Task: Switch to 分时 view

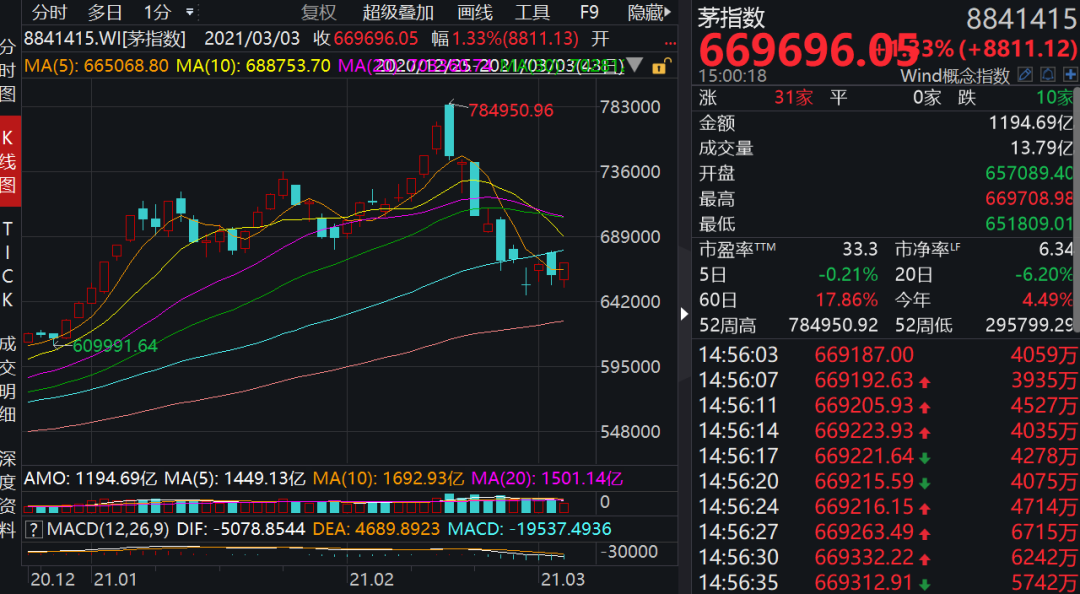Action: pyautogui.click(x=50, y=12)
